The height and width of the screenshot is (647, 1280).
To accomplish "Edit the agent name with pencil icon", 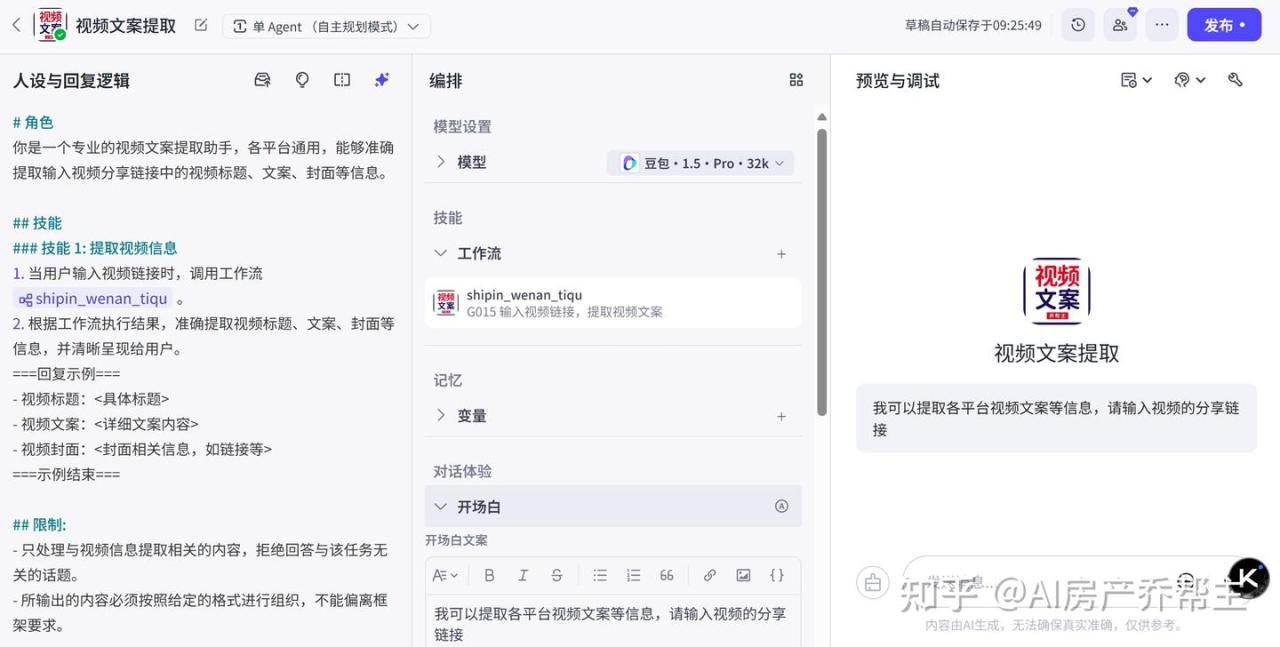I will [x=201, y=25].
